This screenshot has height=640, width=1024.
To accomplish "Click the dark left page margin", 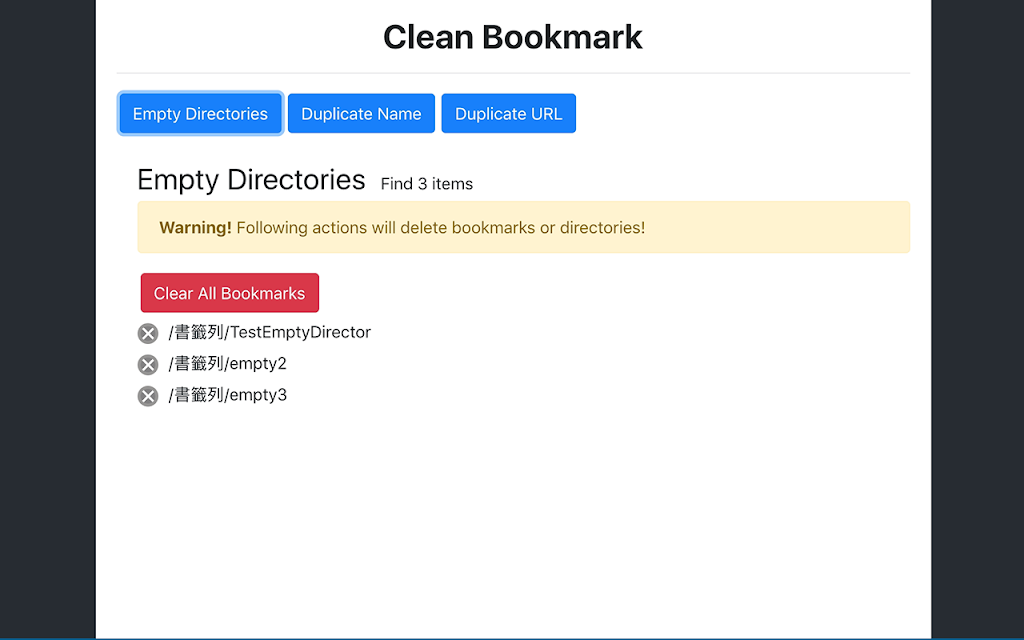I will (48, 320).
